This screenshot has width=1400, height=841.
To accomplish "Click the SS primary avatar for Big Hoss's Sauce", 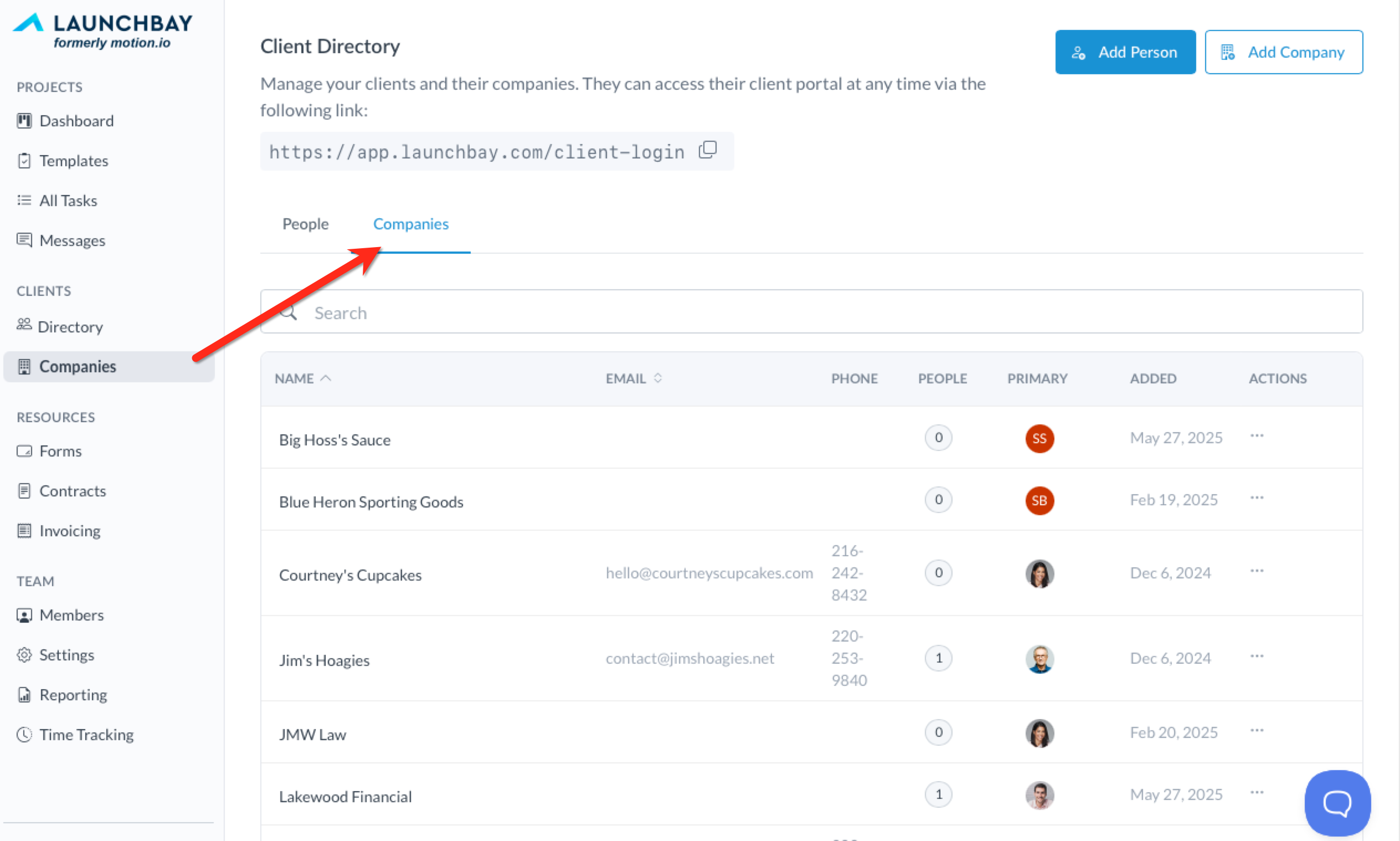I will [x=1039, y=439].
